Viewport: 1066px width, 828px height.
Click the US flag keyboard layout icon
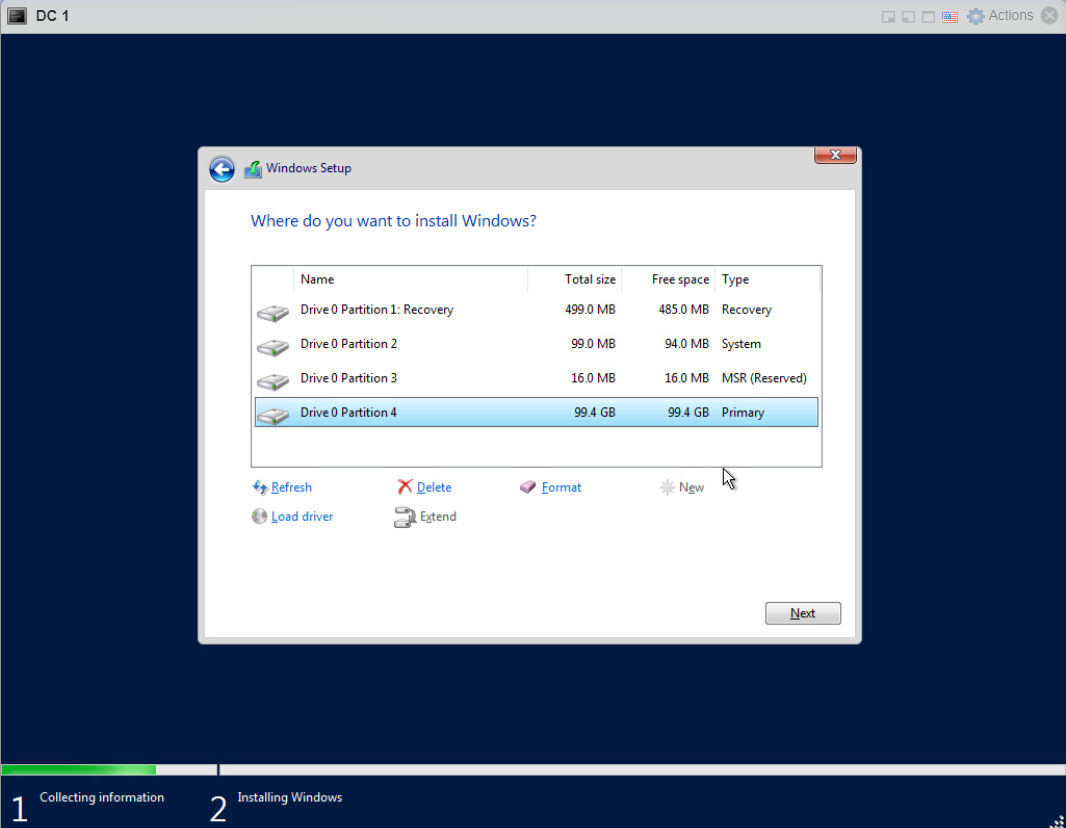click(x=950, y=16)
